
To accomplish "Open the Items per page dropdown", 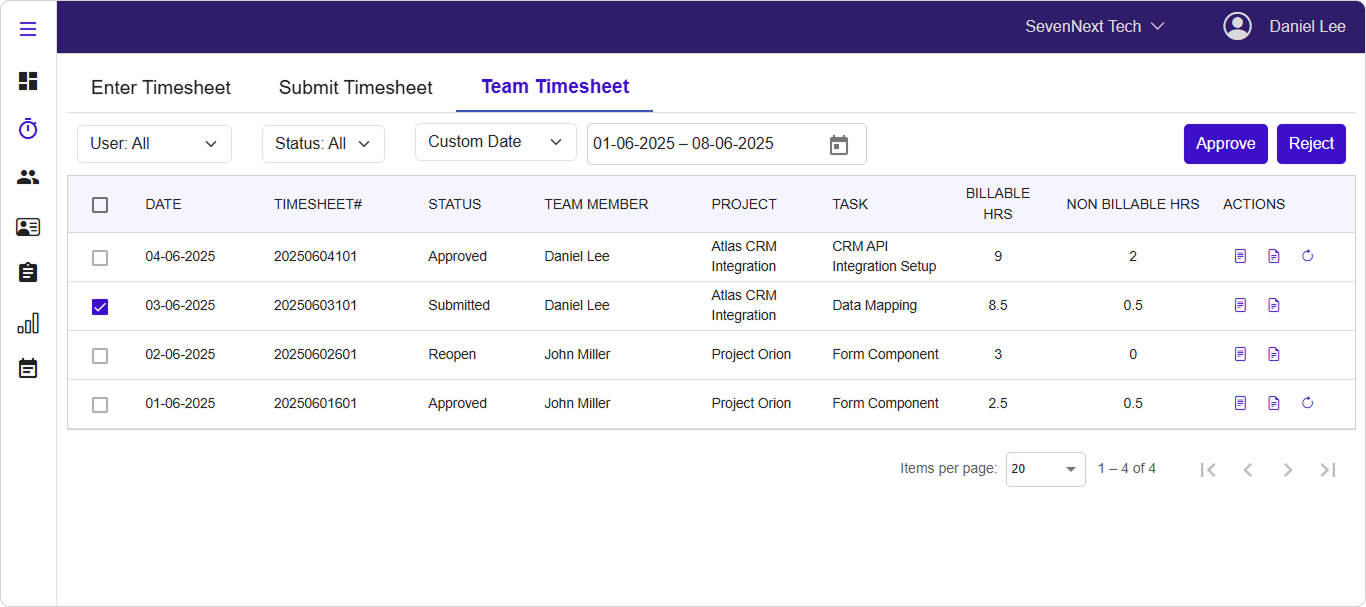I will pyautogui.click(x=1045, y=469).
